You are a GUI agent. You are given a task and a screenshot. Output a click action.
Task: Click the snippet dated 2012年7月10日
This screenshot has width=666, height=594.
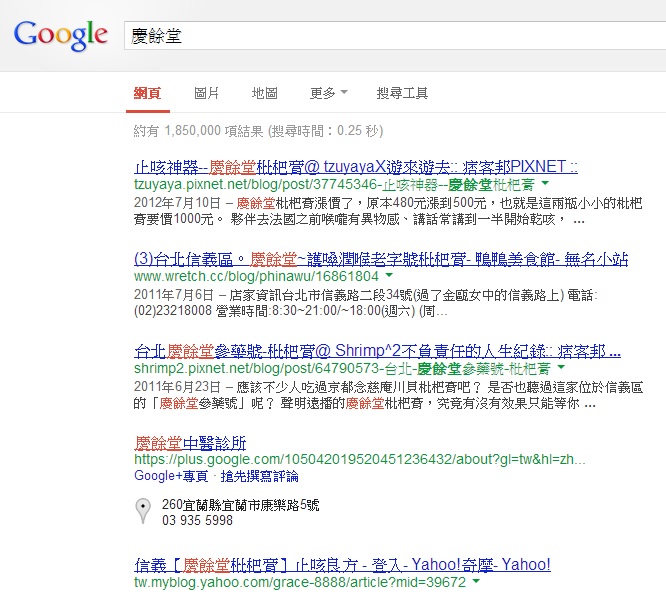click(388, 211)
